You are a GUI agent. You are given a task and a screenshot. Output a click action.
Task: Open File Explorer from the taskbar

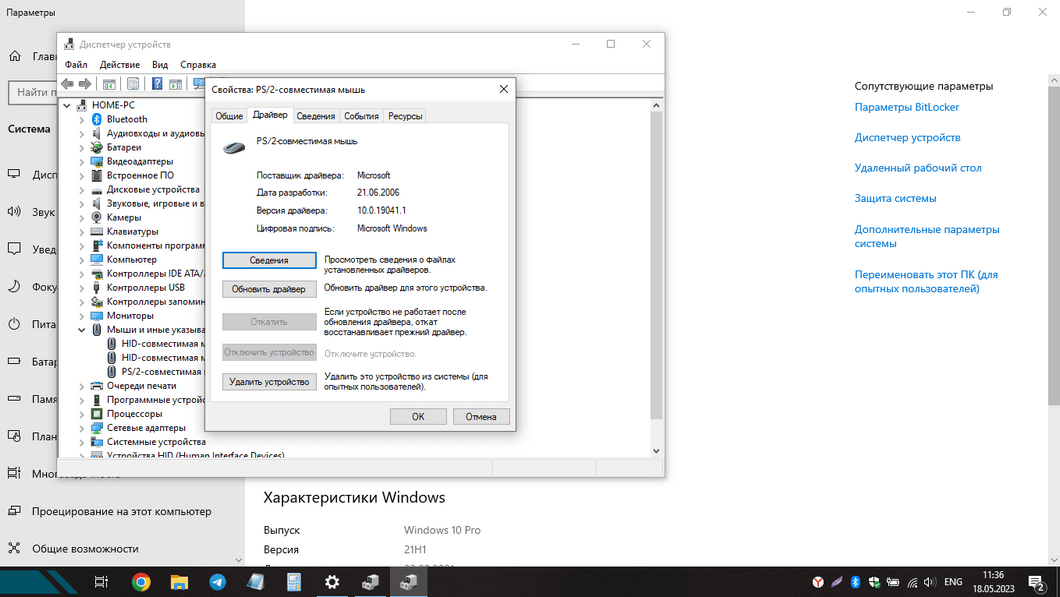coord(179,582)
